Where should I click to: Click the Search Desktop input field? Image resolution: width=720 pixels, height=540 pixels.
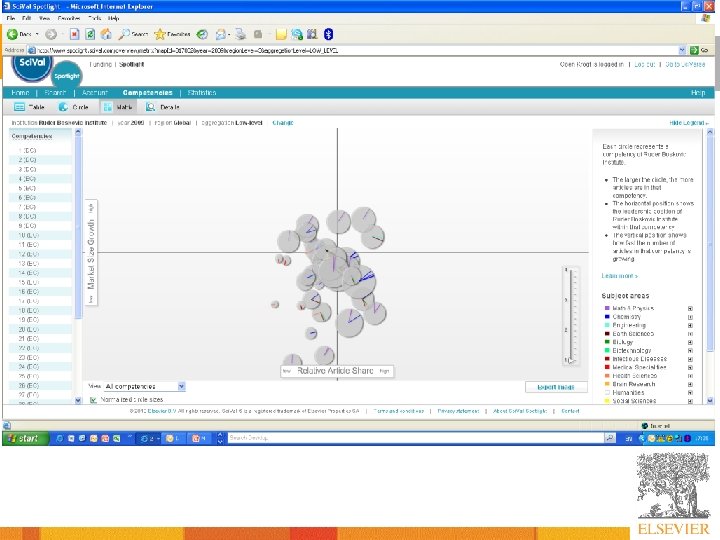[x=416, y=438]
